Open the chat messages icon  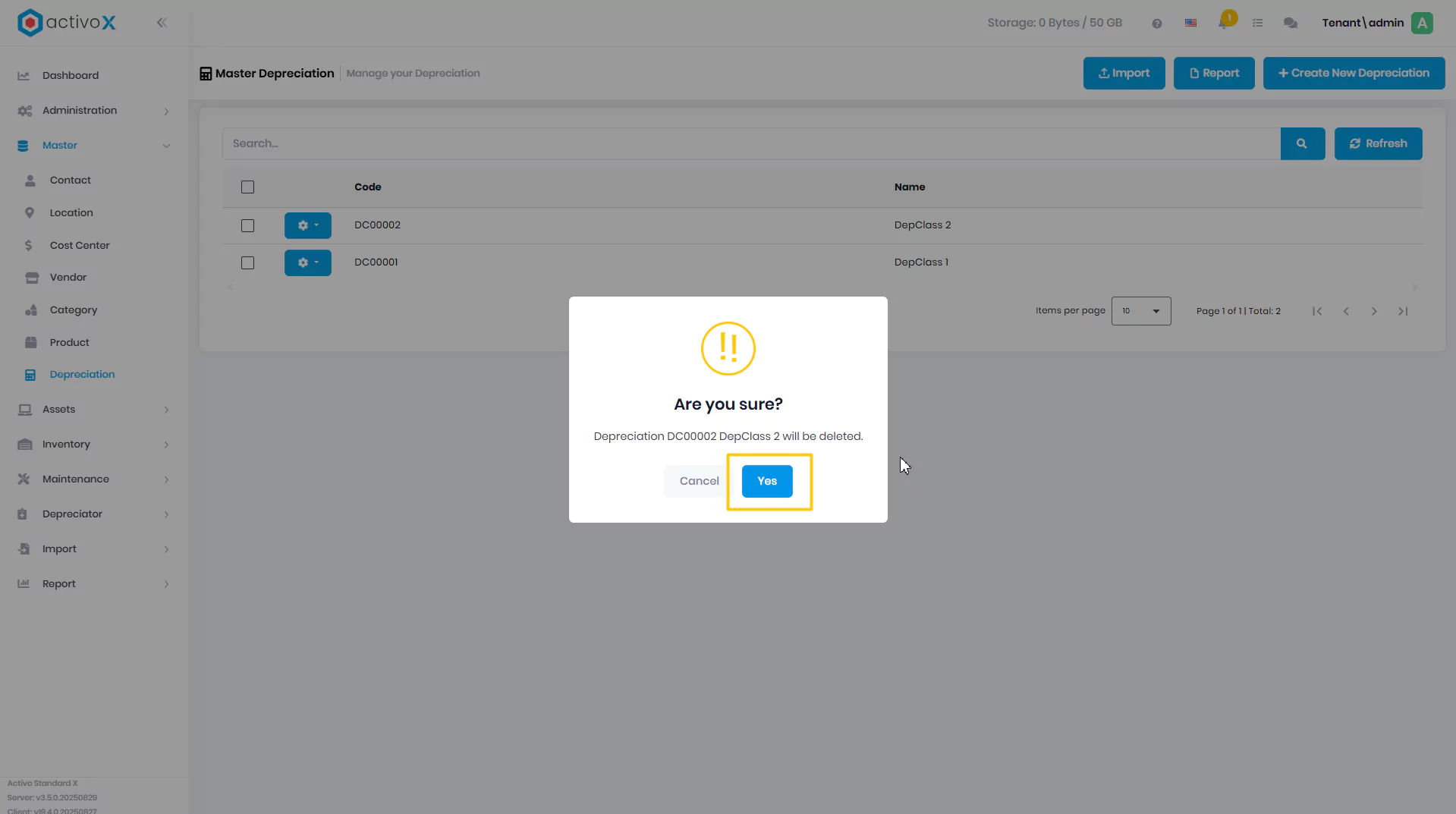click(1290, 24)
